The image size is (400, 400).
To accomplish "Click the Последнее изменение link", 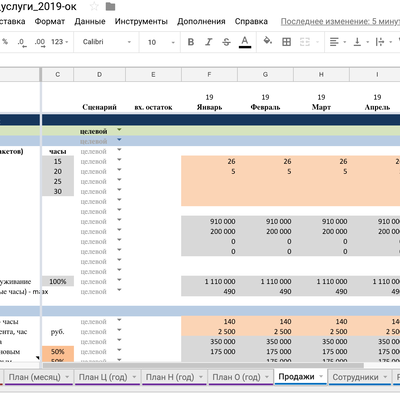I will [340, 22].
